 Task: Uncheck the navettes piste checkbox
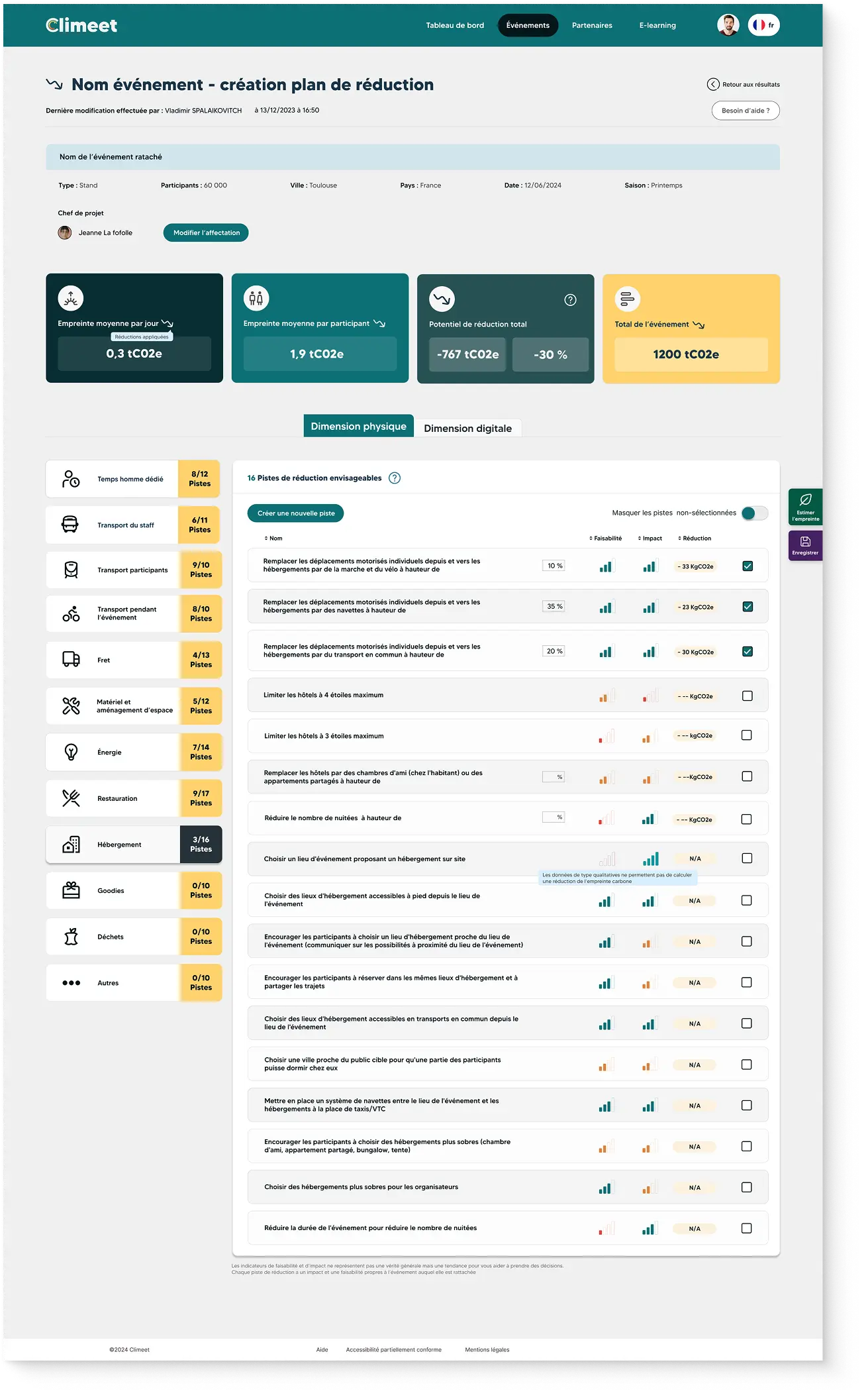tap(747, 606)
